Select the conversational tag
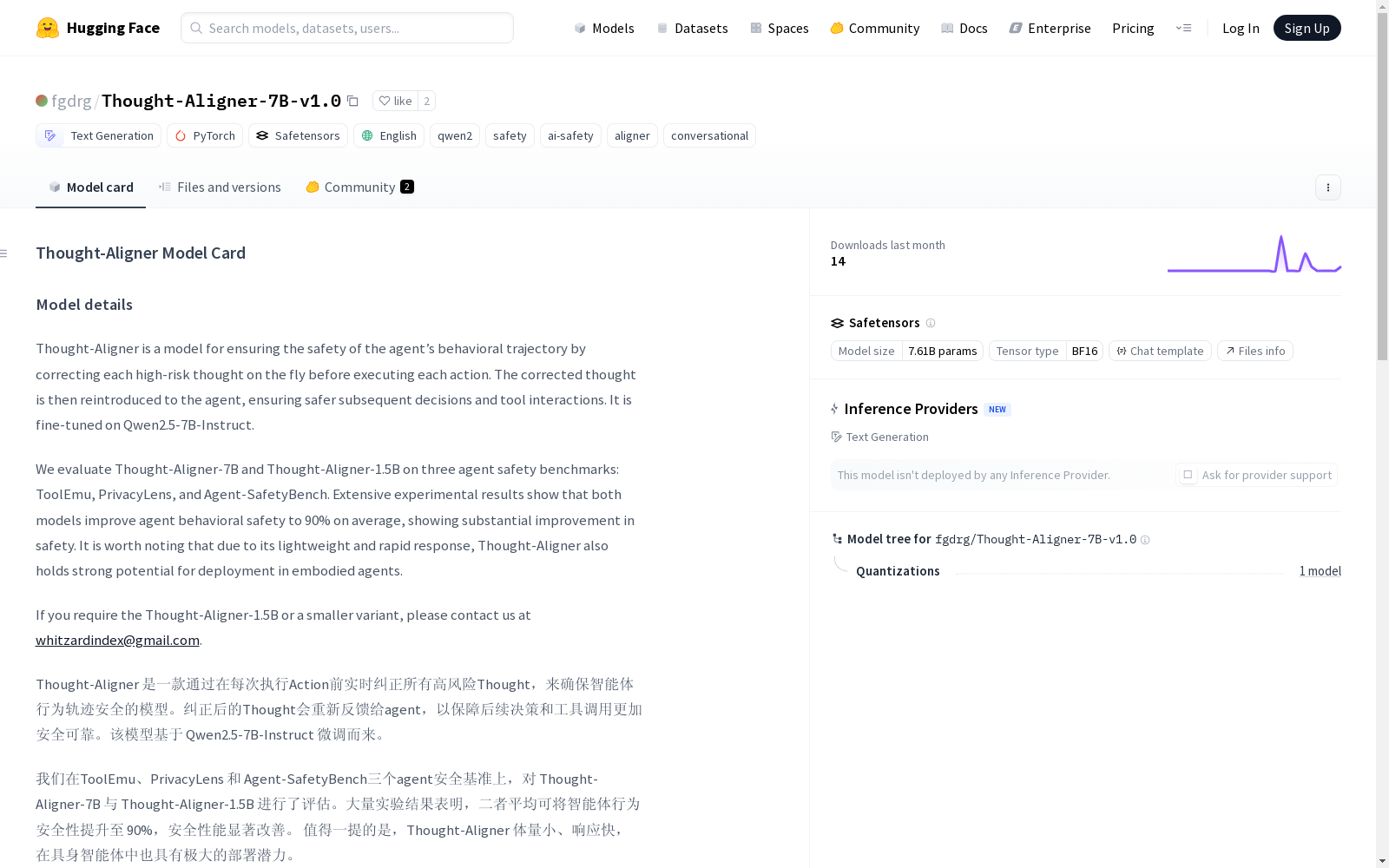Viewport: 1389px width, 868px height. pyautogui.click(x=709, y=135)
